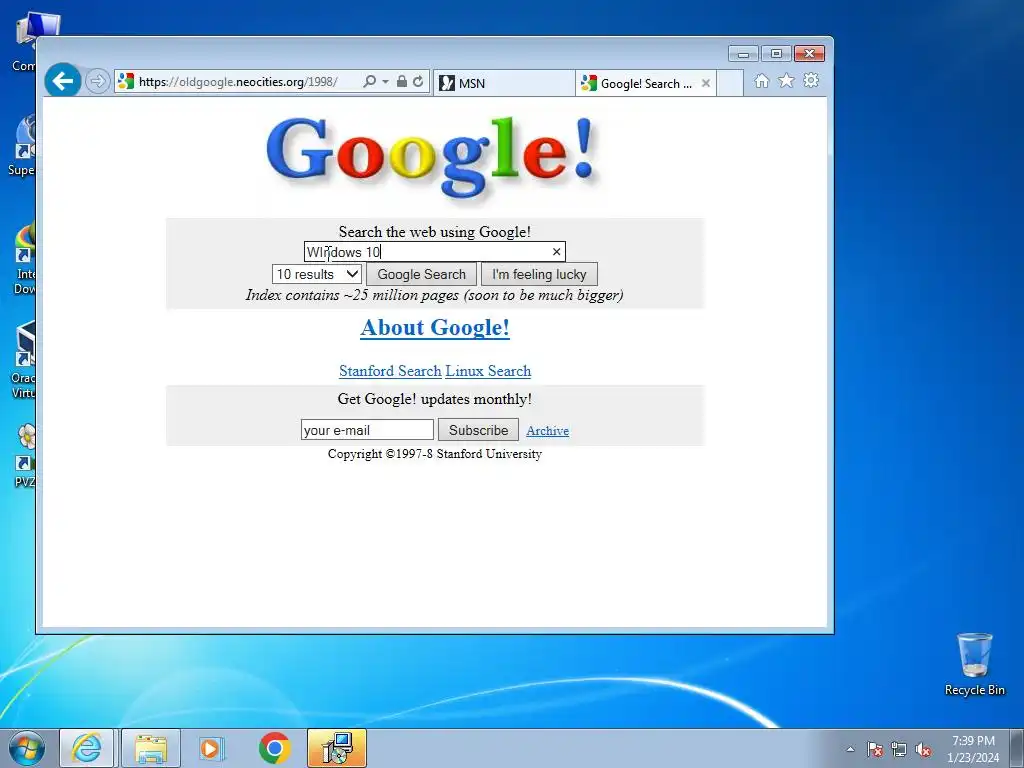1024x768 pixels.
Task: Open Favorites with the star icon
Action: pyautogui.click(x=786, y=81)
